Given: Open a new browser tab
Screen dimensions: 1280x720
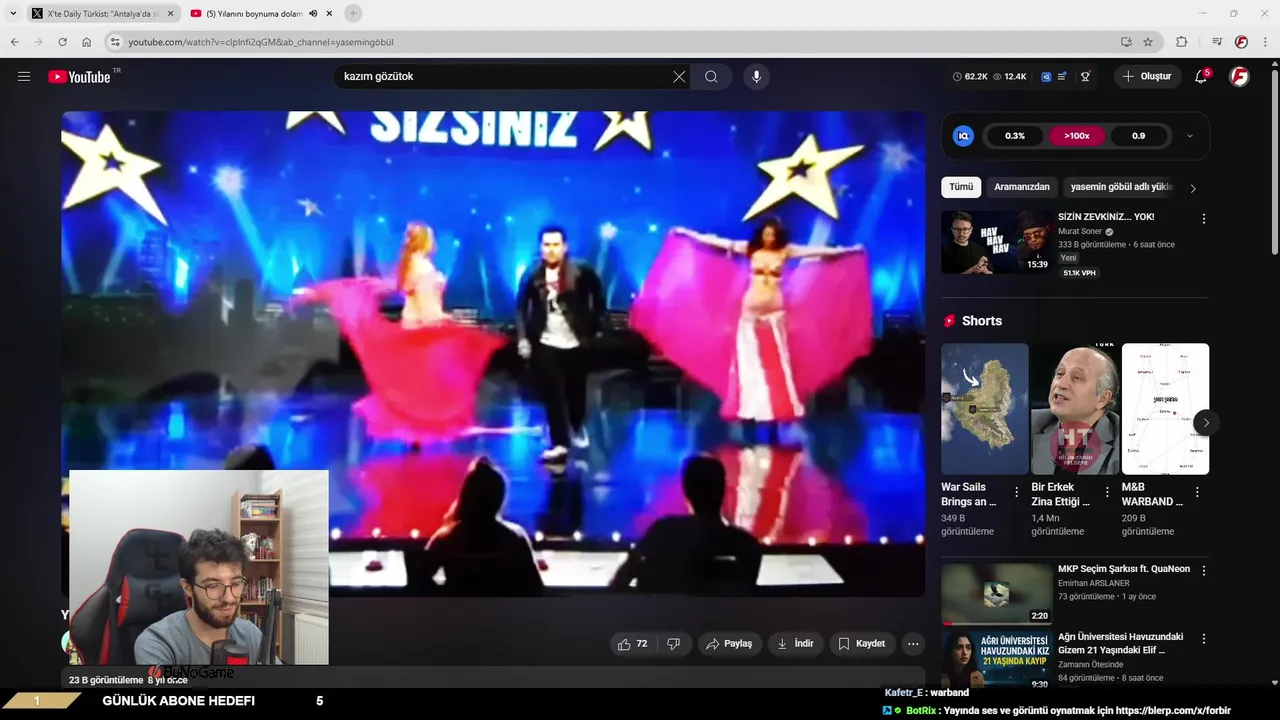Looking at the screenshot, I should tap(353, 13).
